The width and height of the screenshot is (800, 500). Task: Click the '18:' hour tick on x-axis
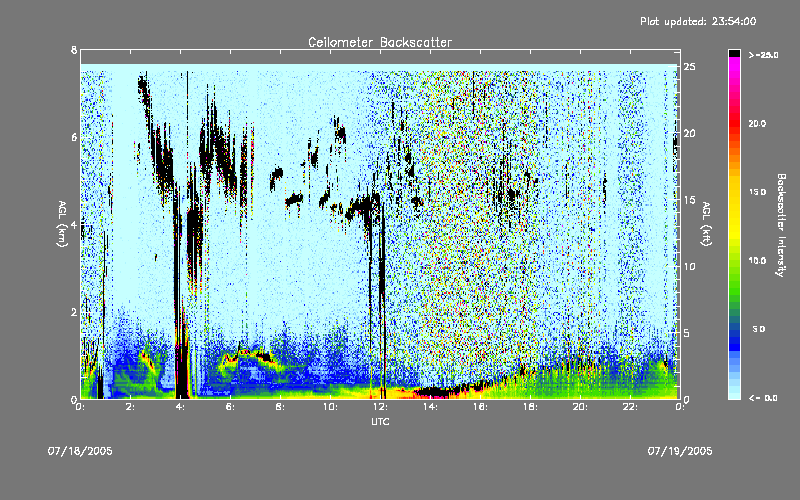(x=530, y=407)
